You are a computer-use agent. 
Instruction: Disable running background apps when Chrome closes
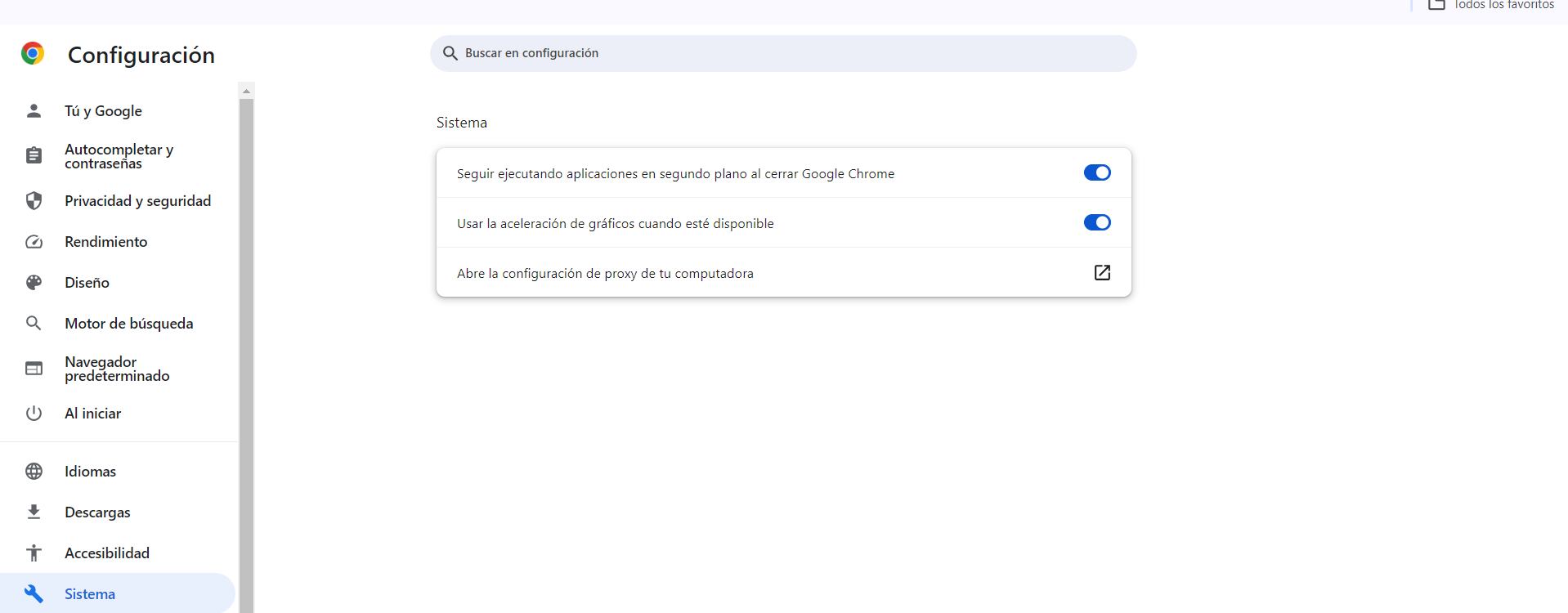1097,173
